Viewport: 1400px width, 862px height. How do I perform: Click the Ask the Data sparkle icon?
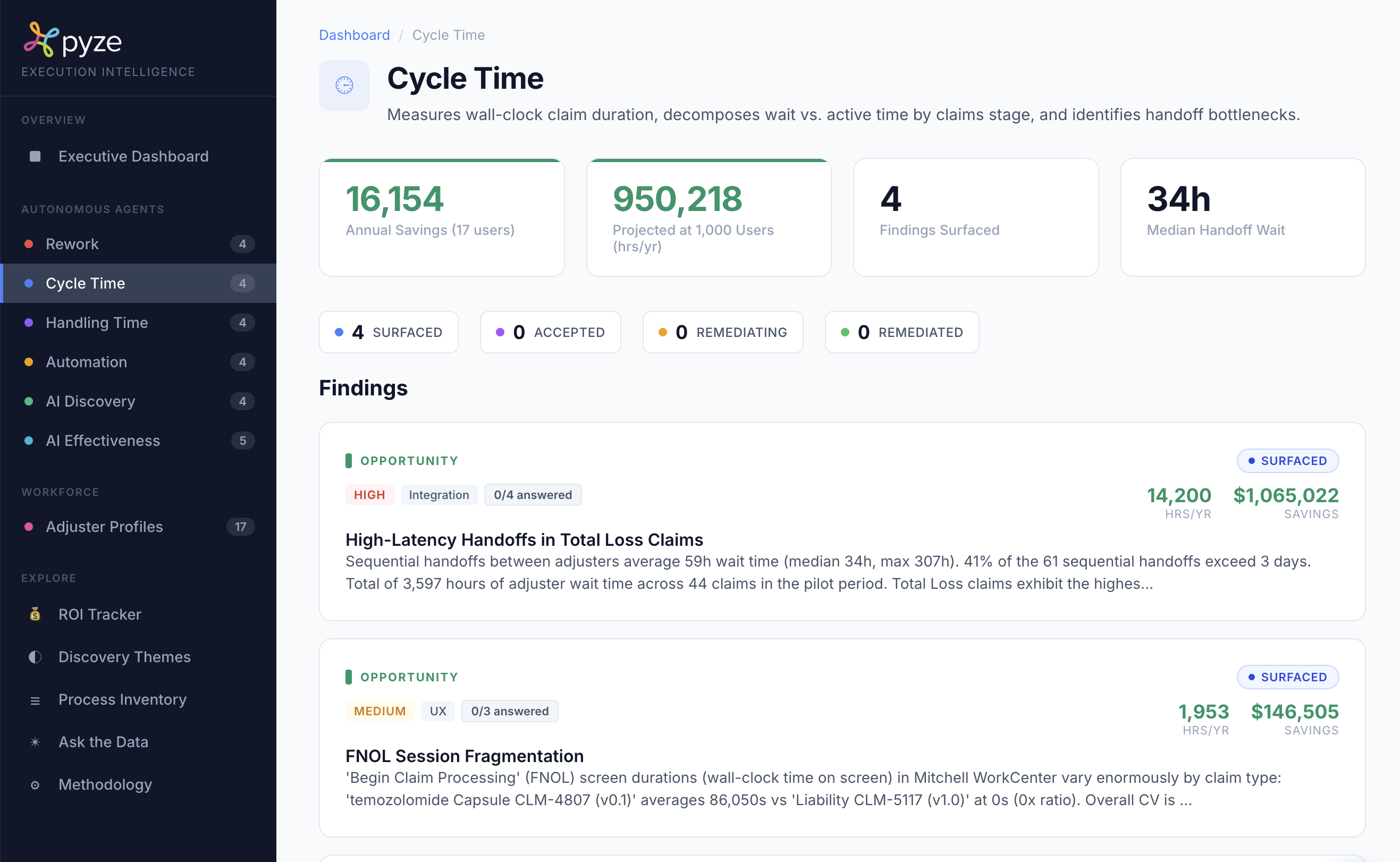coord(35,742)
